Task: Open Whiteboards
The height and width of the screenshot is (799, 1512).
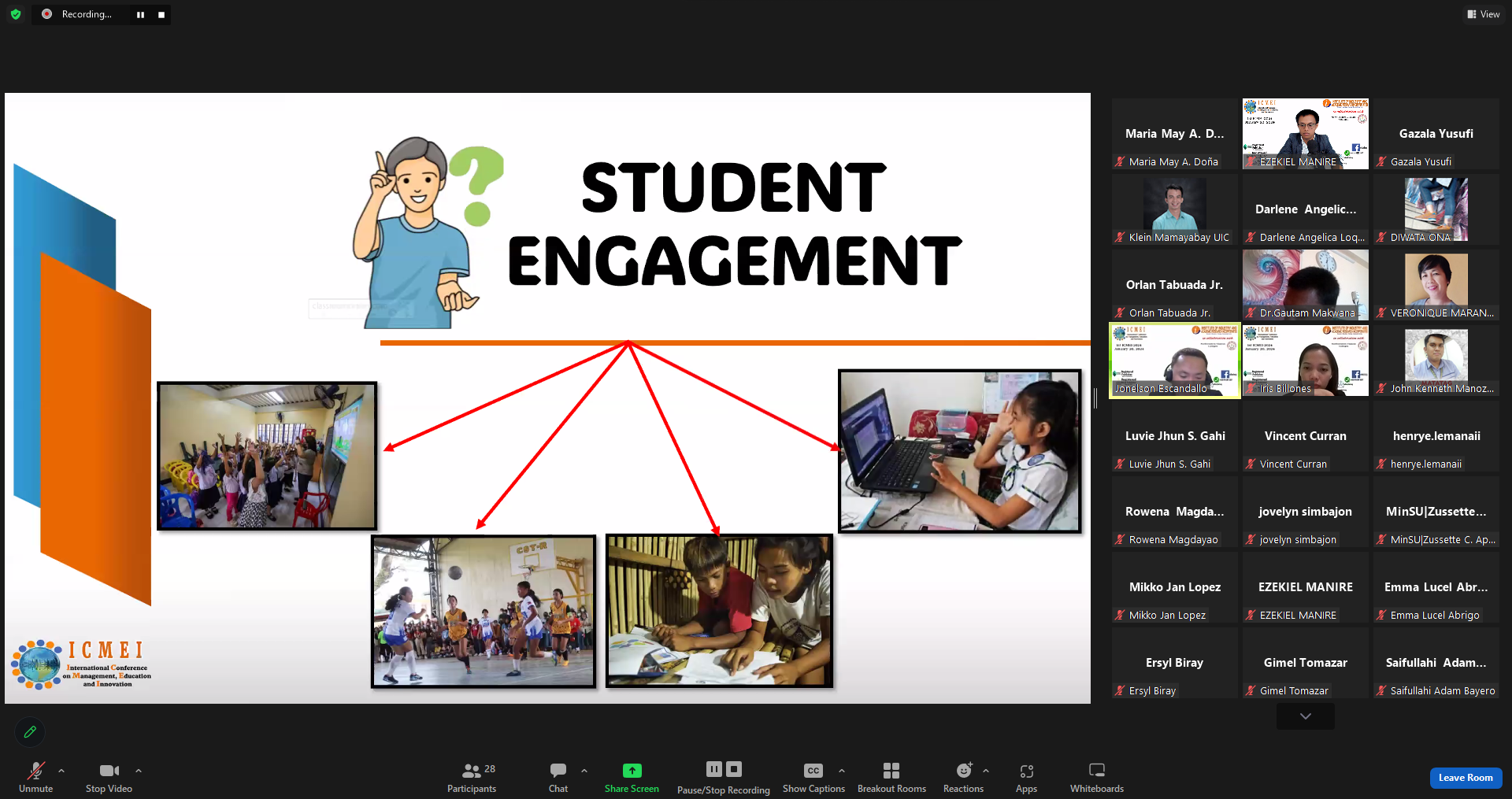Action: tap(1096, 771)
